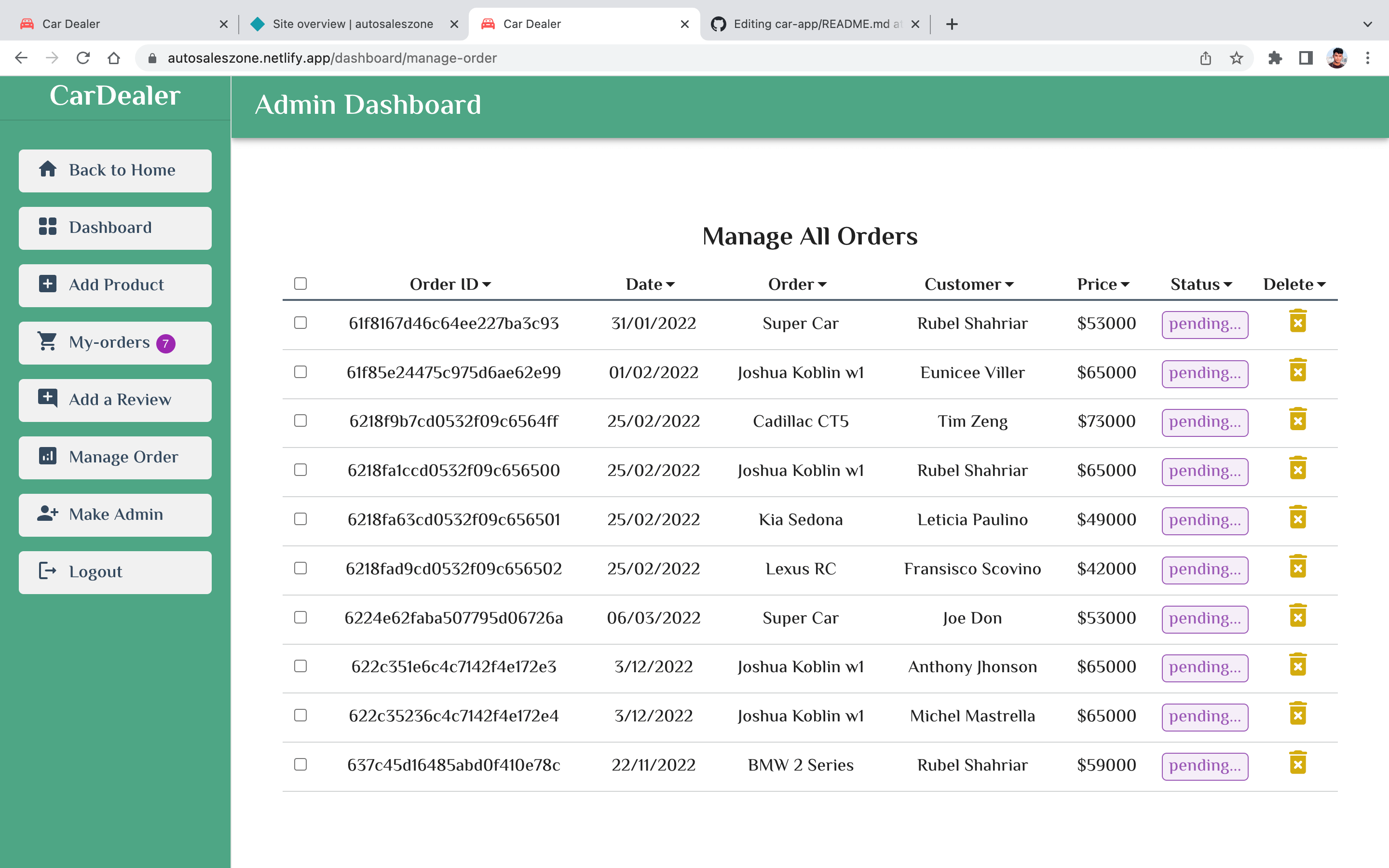Screen dimensions: 1389x868
Task: Delete the BMW 2 Series order
Action: pyautogui.click(x=1298, y=763)
